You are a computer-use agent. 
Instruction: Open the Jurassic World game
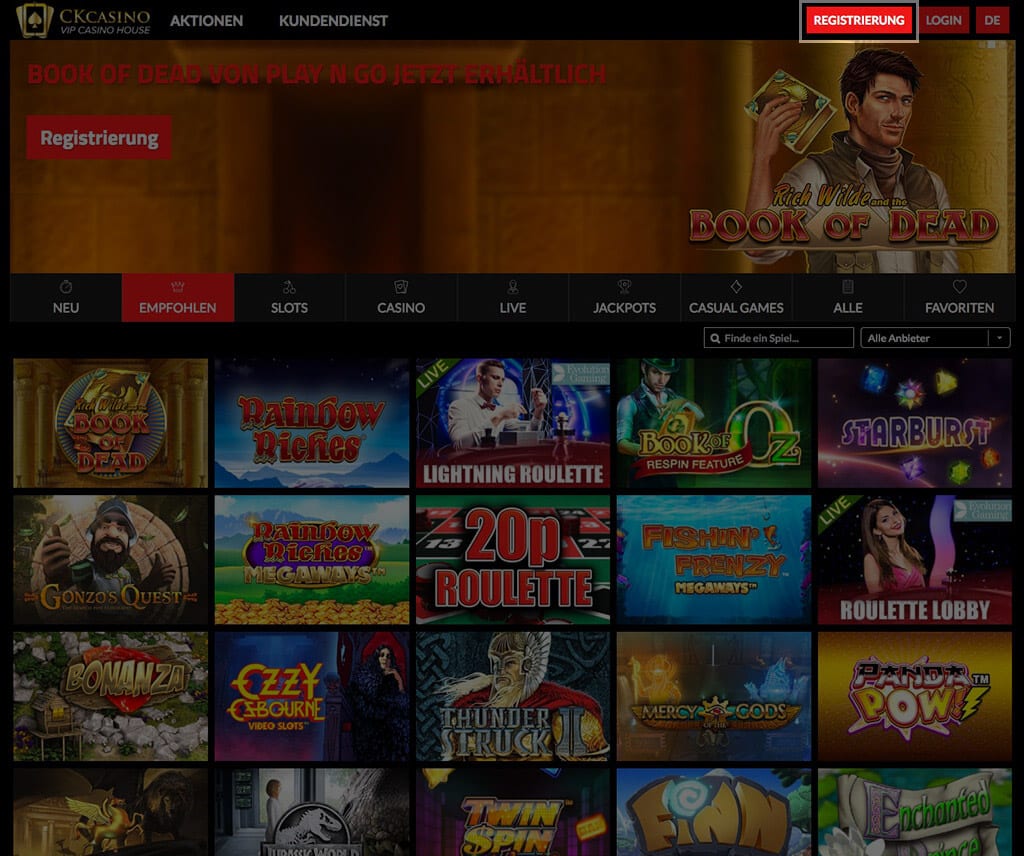coord(312,812)
